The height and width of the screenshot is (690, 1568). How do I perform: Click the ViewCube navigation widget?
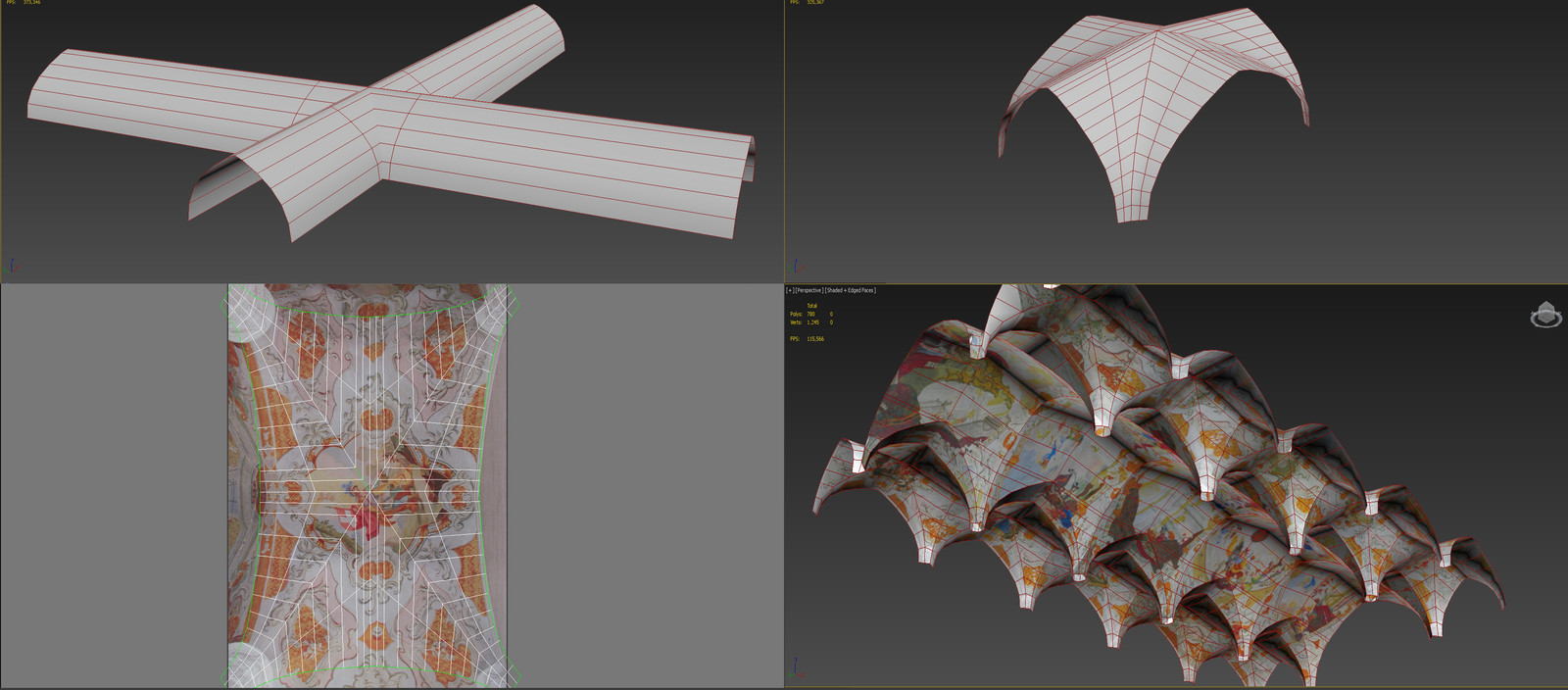pyautogui.click(x=1545, y=315)
